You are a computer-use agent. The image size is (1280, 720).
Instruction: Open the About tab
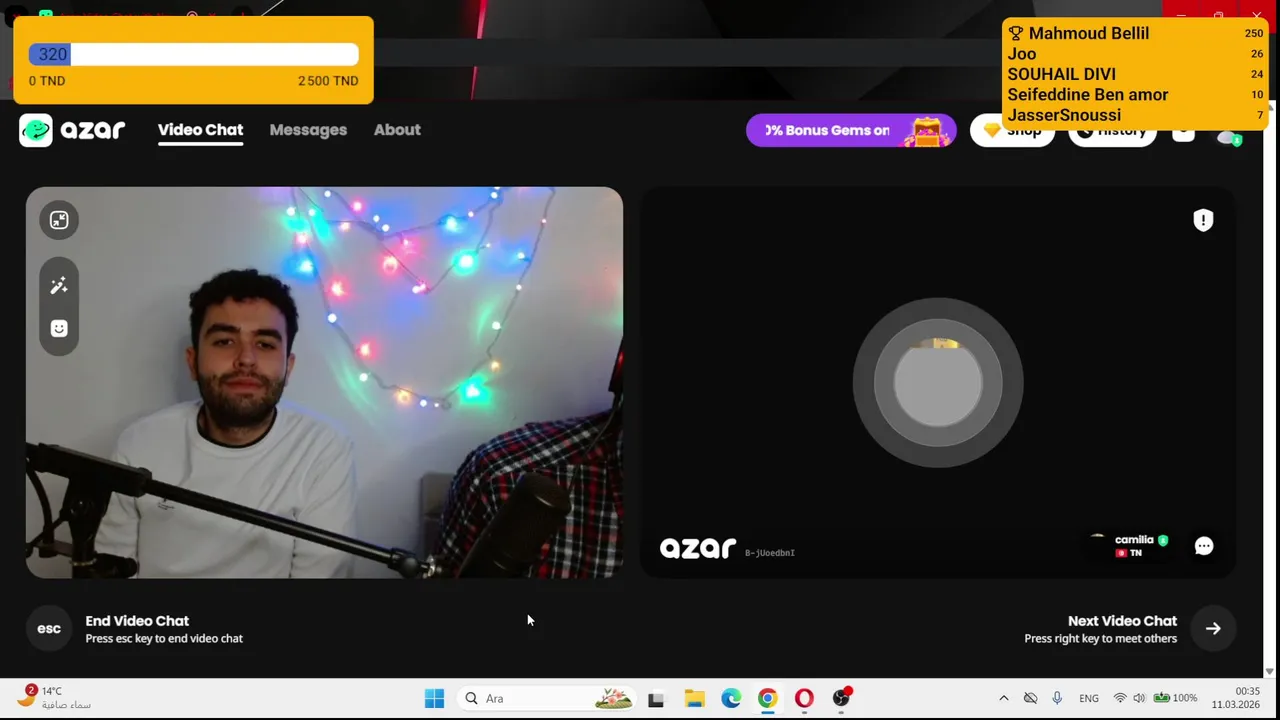397,130
